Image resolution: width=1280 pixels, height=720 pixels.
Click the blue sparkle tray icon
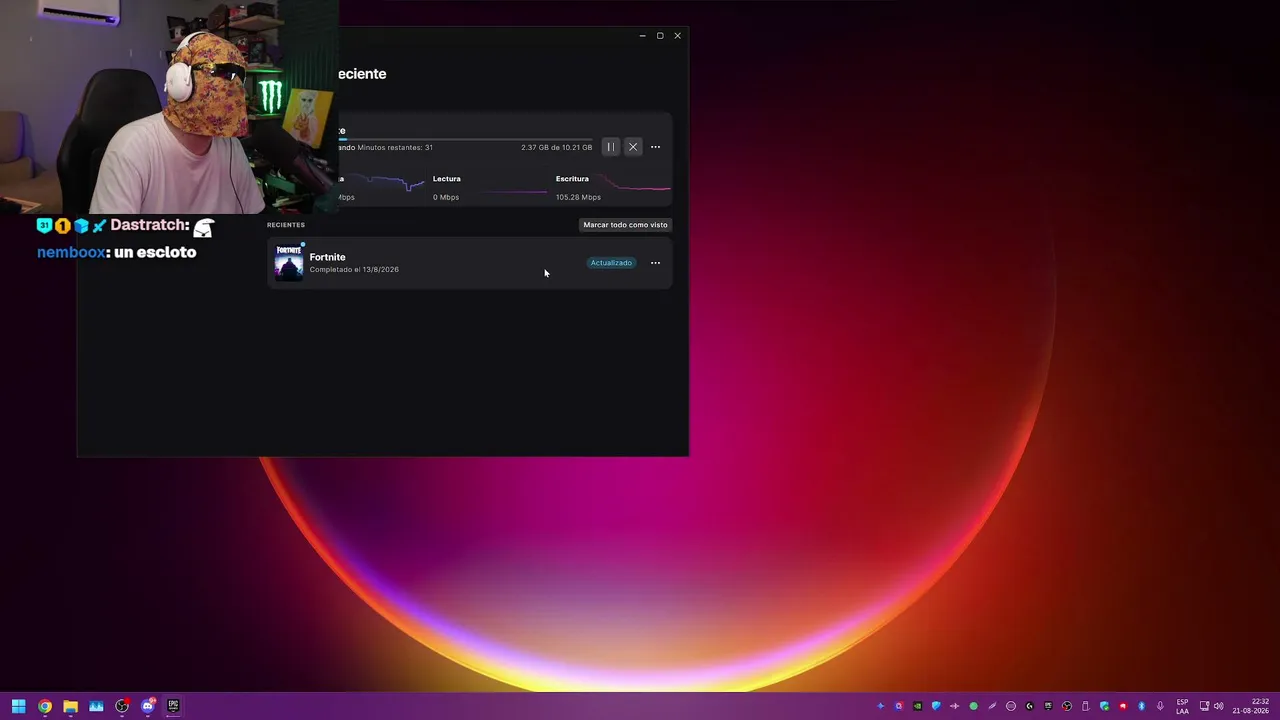[880, 706]
